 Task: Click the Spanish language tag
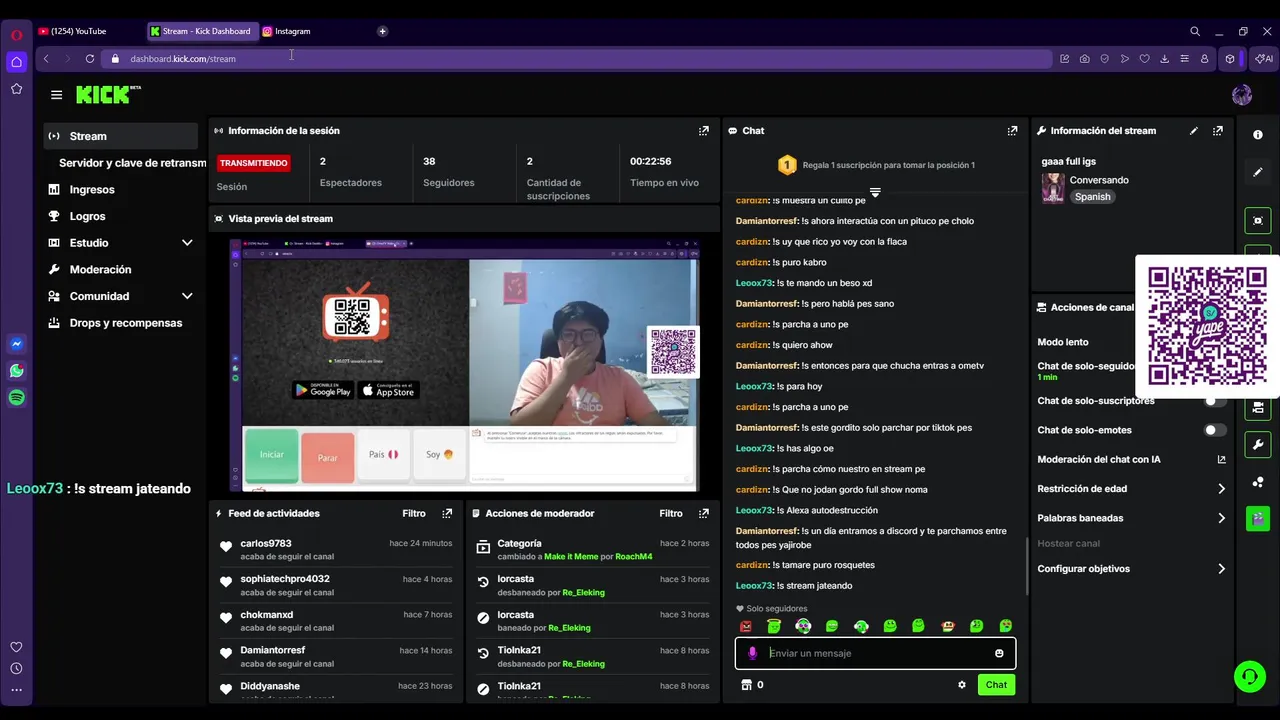point(1092,197)
